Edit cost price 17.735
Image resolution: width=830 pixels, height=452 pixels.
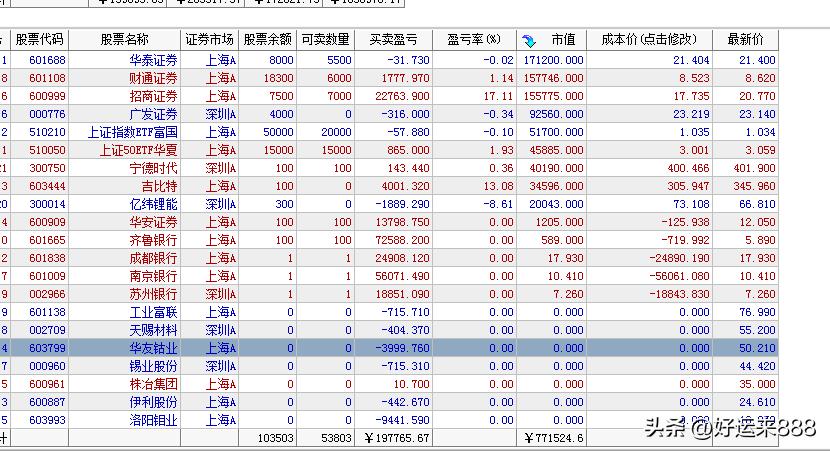click(691, 96)
